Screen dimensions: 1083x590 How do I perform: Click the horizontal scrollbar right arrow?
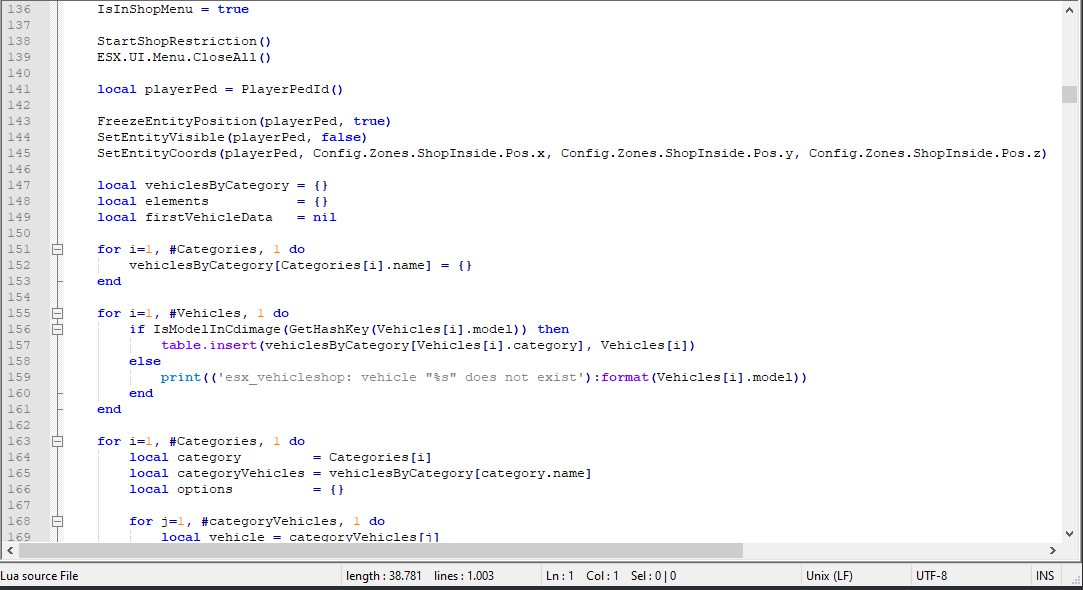pos(1053,551)
